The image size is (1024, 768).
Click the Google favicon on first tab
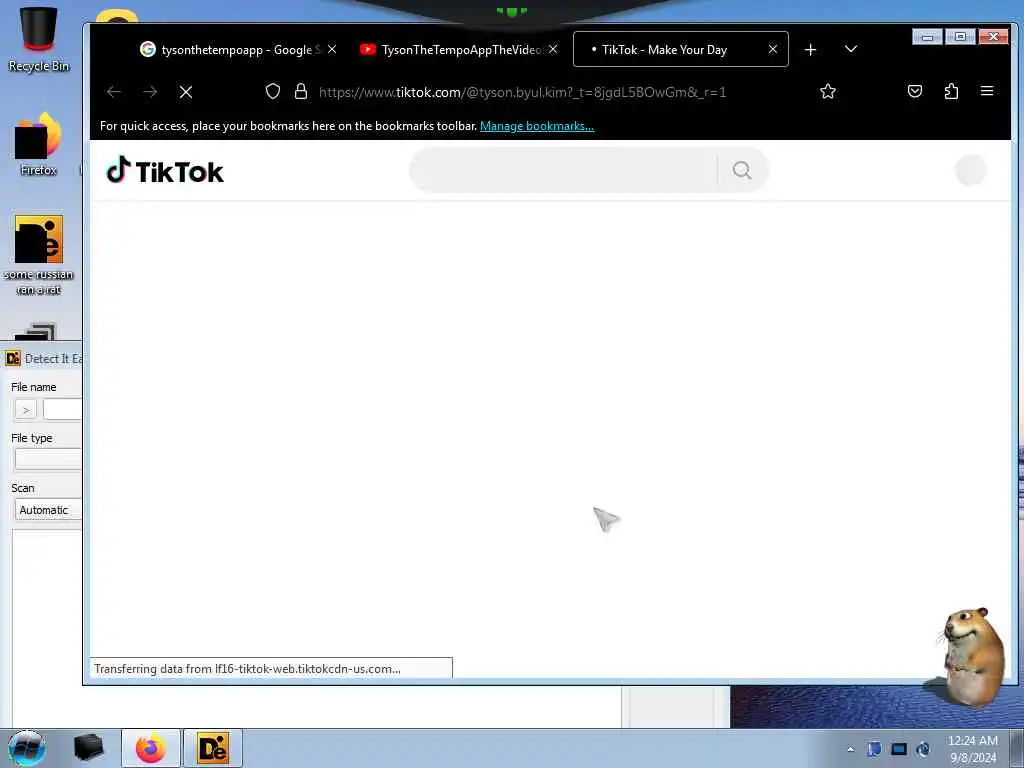[148, 49]
